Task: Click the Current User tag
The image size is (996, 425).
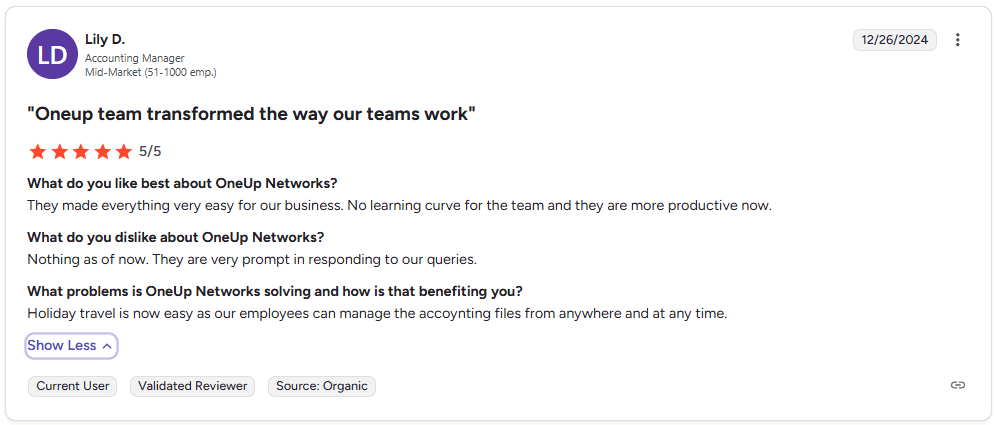Action: [73, 386]
